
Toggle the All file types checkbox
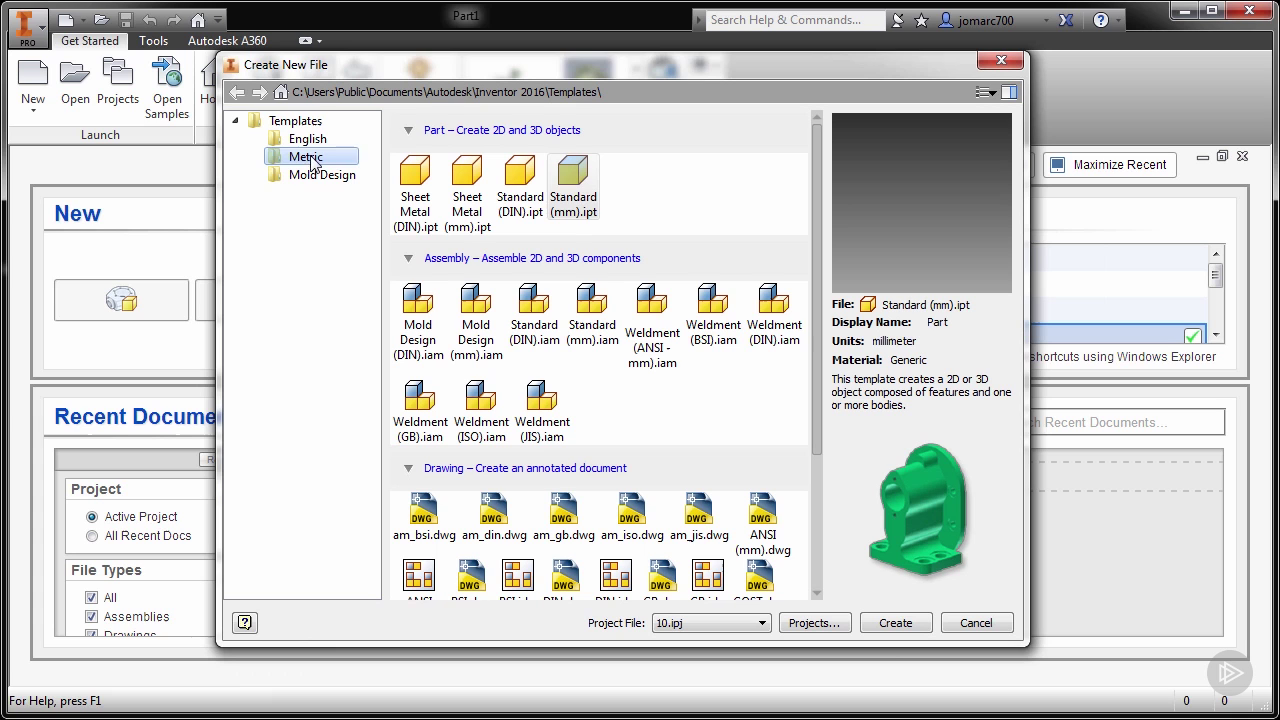92,598
